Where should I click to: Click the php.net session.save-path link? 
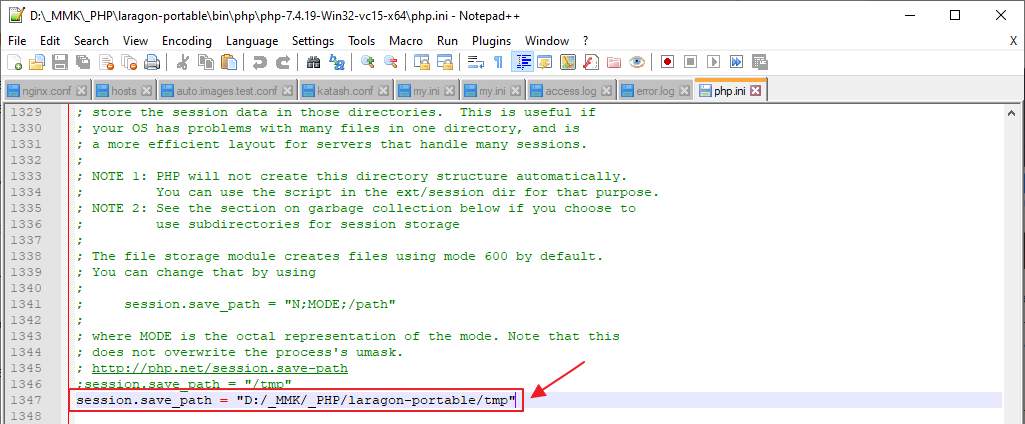pyautogui.click(x=219, y=368)
